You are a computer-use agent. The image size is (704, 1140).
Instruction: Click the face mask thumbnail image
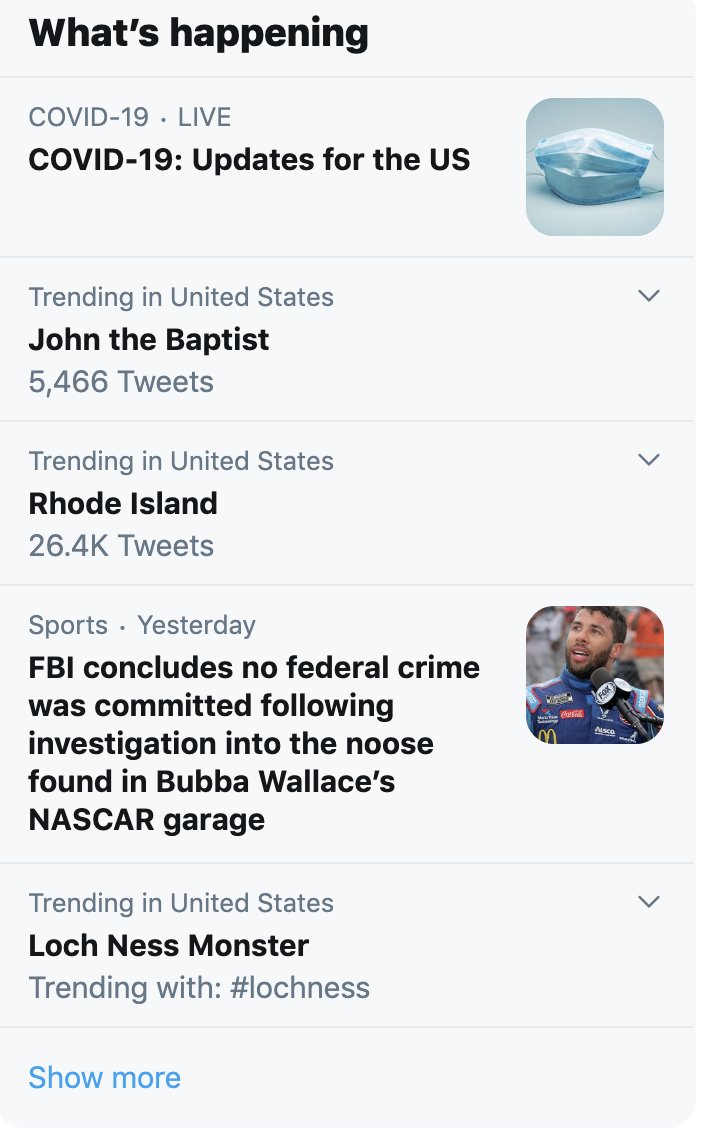tap(594, 167)
